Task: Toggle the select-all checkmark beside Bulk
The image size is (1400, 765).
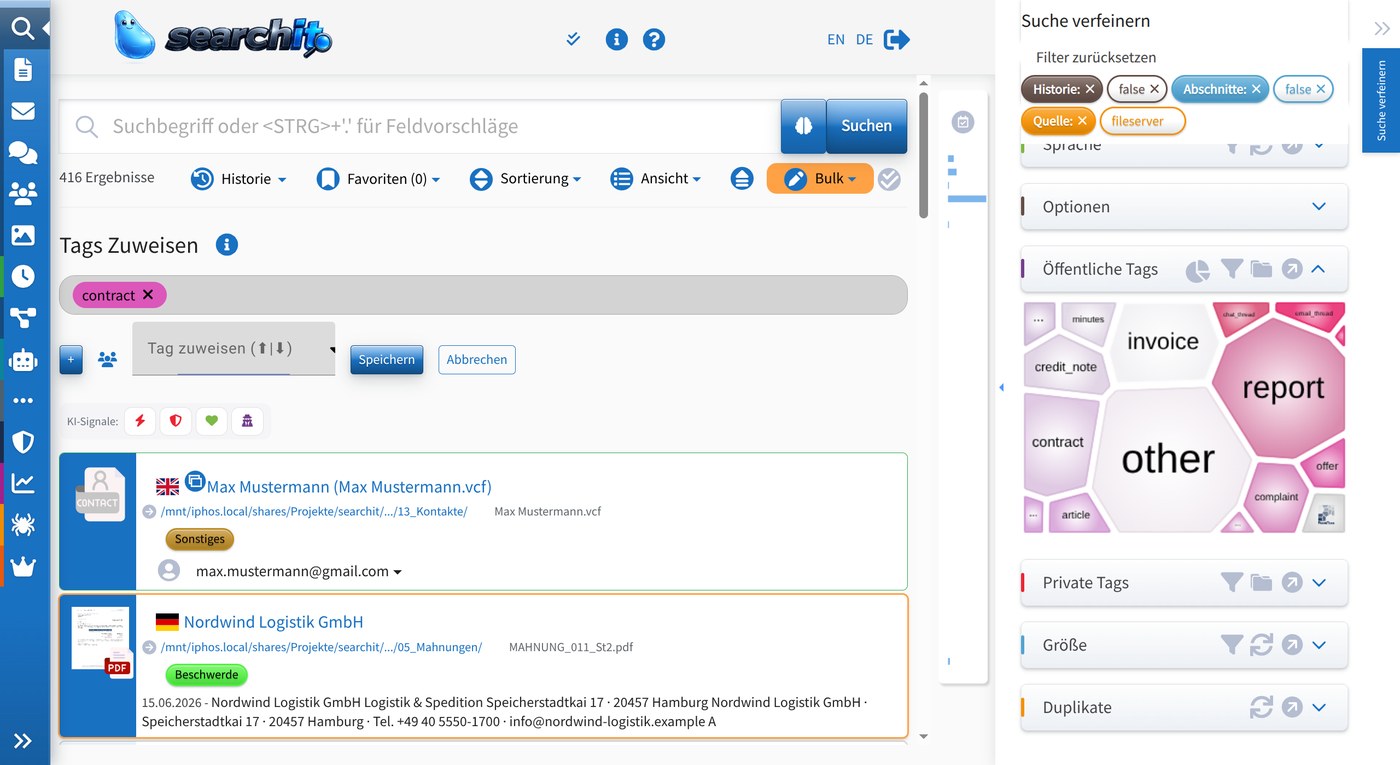Action: click(889, 179)
